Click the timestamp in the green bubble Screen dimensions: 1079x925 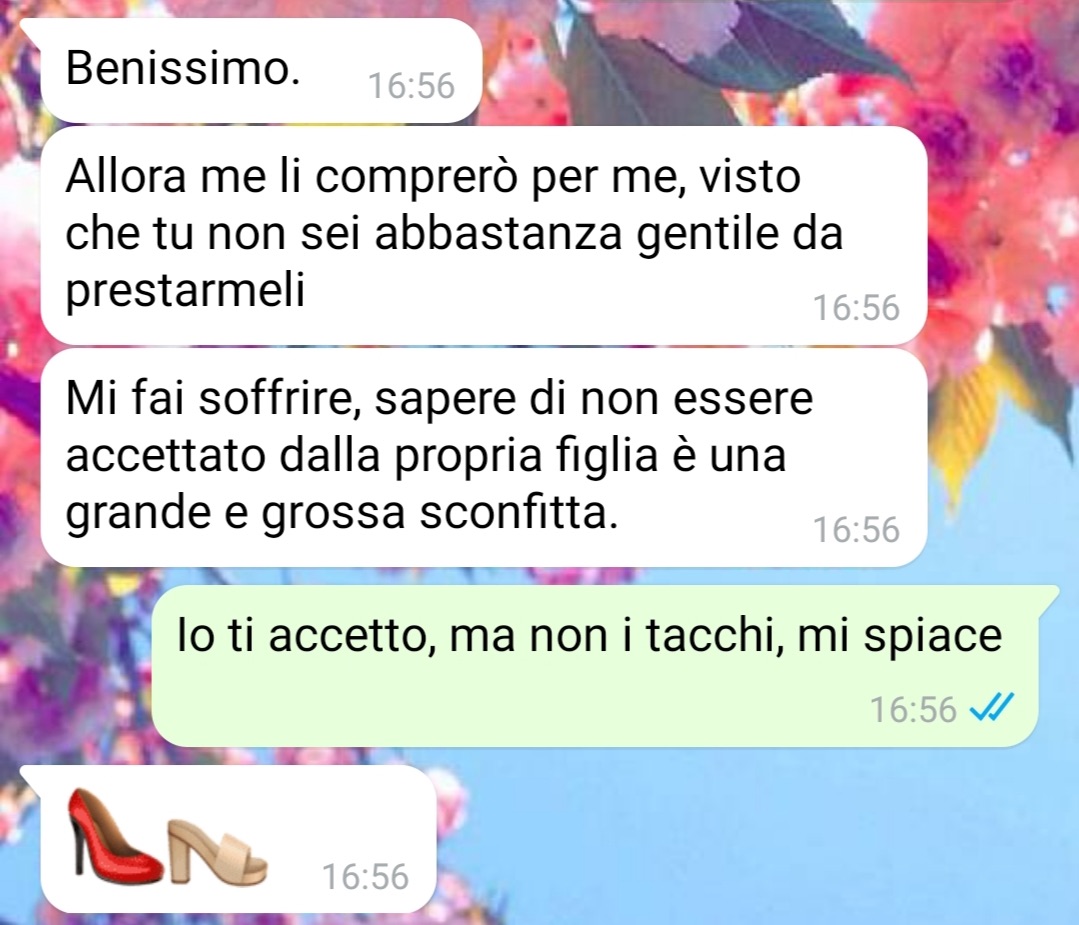[914, 710]
